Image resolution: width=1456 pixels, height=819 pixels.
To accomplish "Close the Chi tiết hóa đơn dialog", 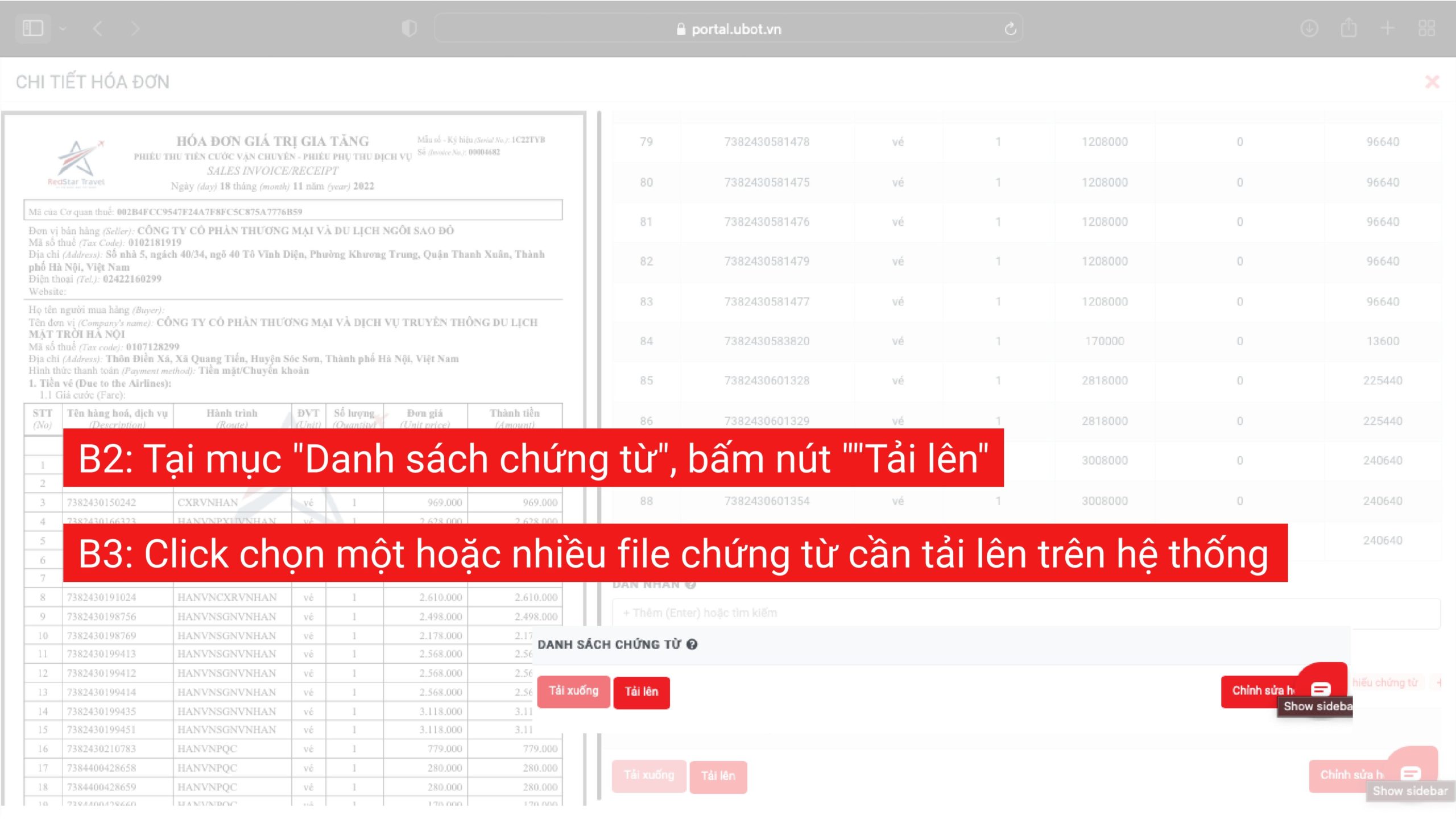I will 1432,82.
